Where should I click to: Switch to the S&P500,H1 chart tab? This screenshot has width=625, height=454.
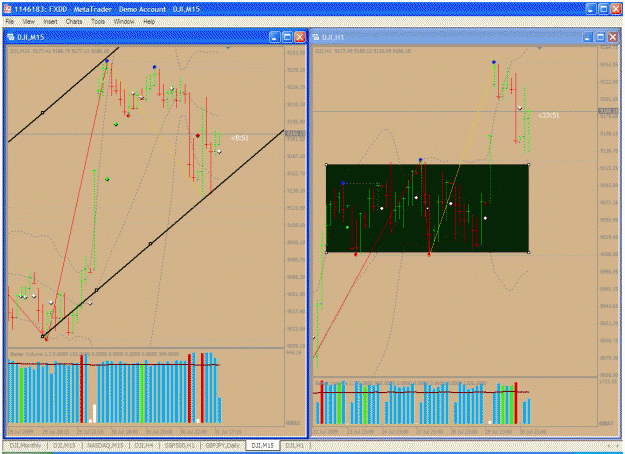(x=180, y=445)
